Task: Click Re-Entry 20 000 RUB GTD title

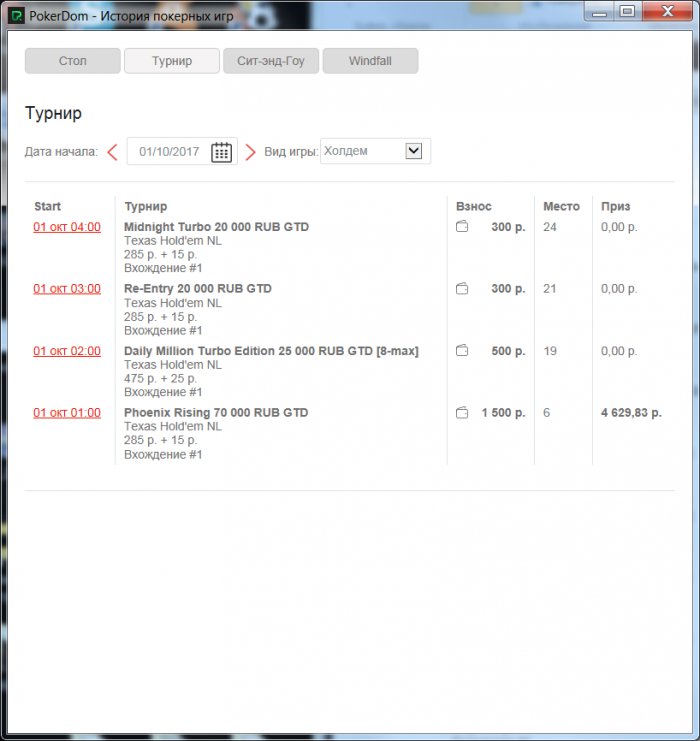Action: [198, 288]
